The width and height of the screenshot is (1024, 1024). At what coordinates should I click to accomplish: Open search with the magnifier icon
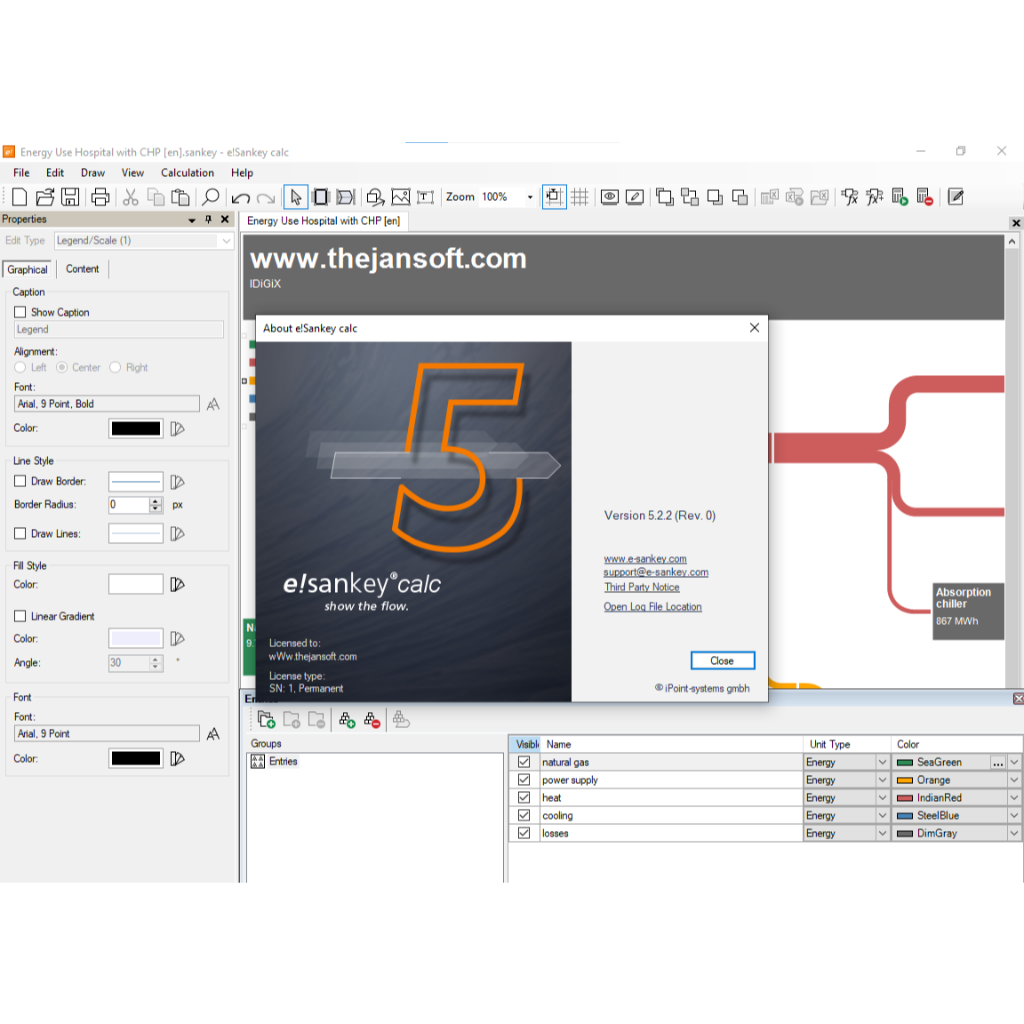(x=210, y=197)
